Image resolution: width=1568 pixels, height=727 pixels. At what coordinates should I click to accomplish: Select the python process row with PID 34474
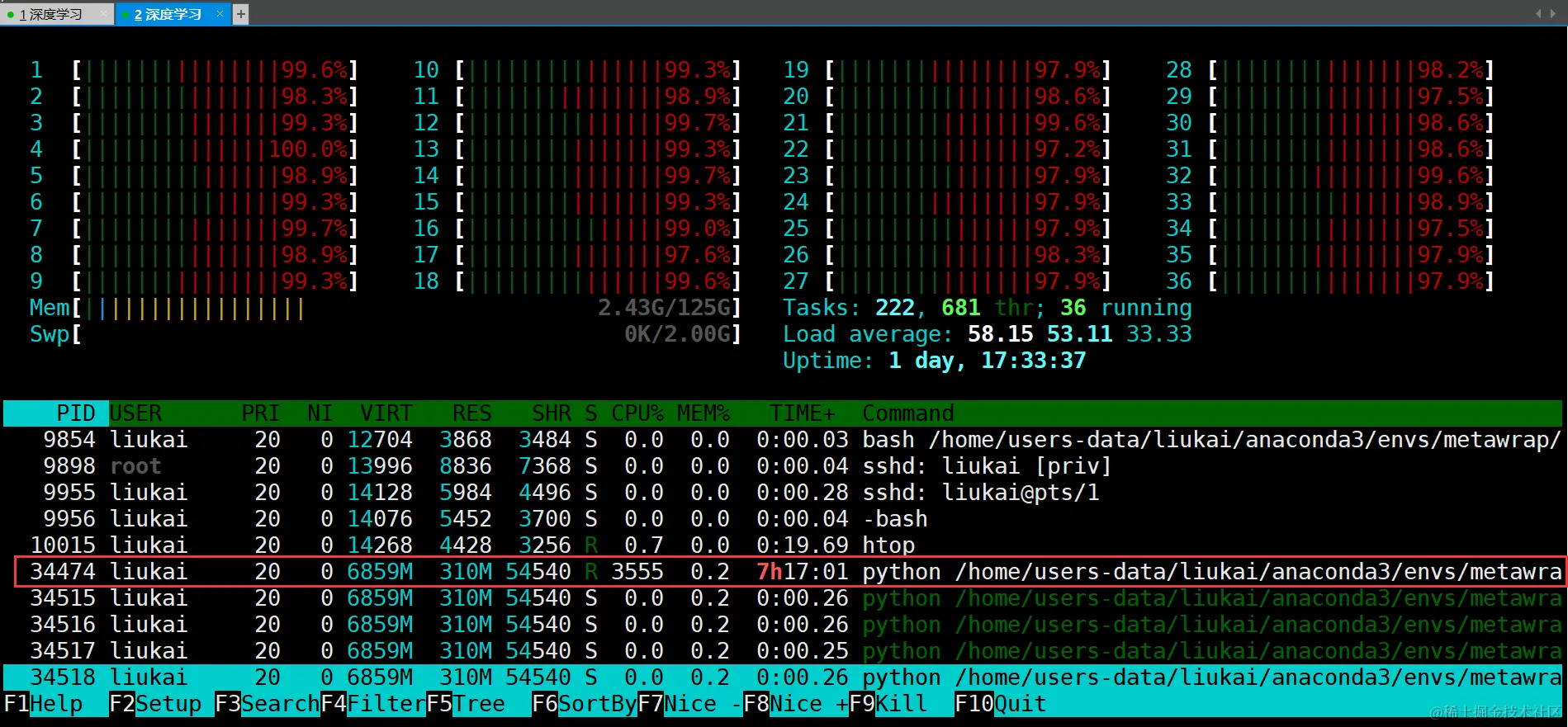coord(783,572)
